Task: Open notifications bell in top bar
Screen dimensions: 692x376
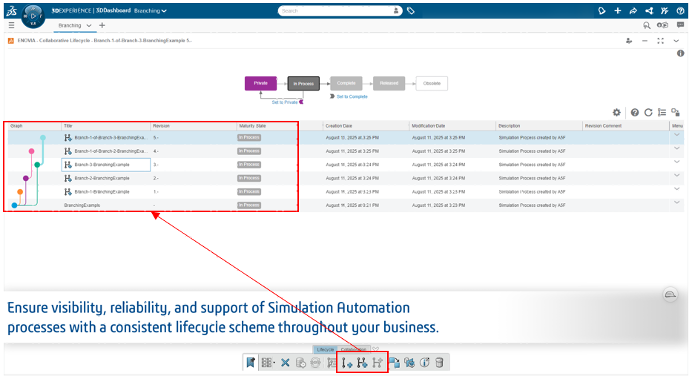Action: 602,11
